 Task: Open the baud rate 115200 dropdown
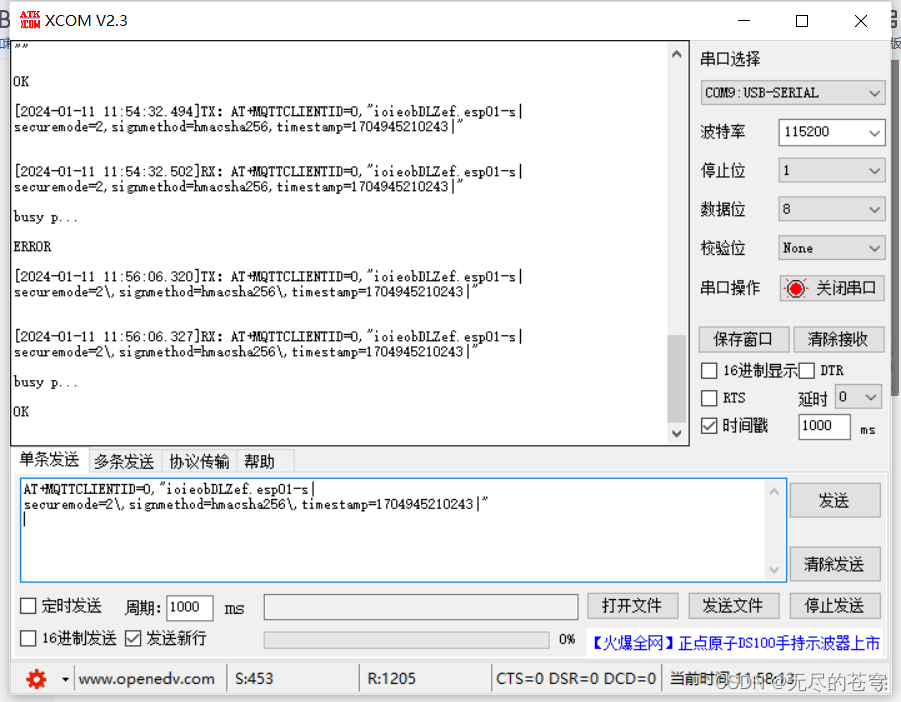coord(831,132)
